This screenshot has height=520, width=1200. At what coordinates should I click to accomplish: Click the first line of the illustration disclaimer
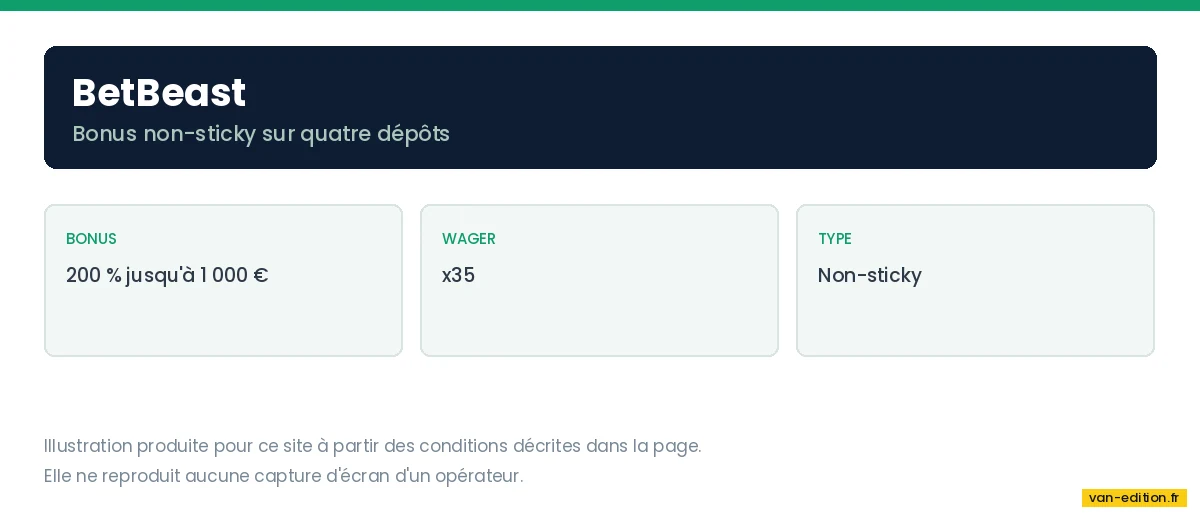[x=373, y=446]
